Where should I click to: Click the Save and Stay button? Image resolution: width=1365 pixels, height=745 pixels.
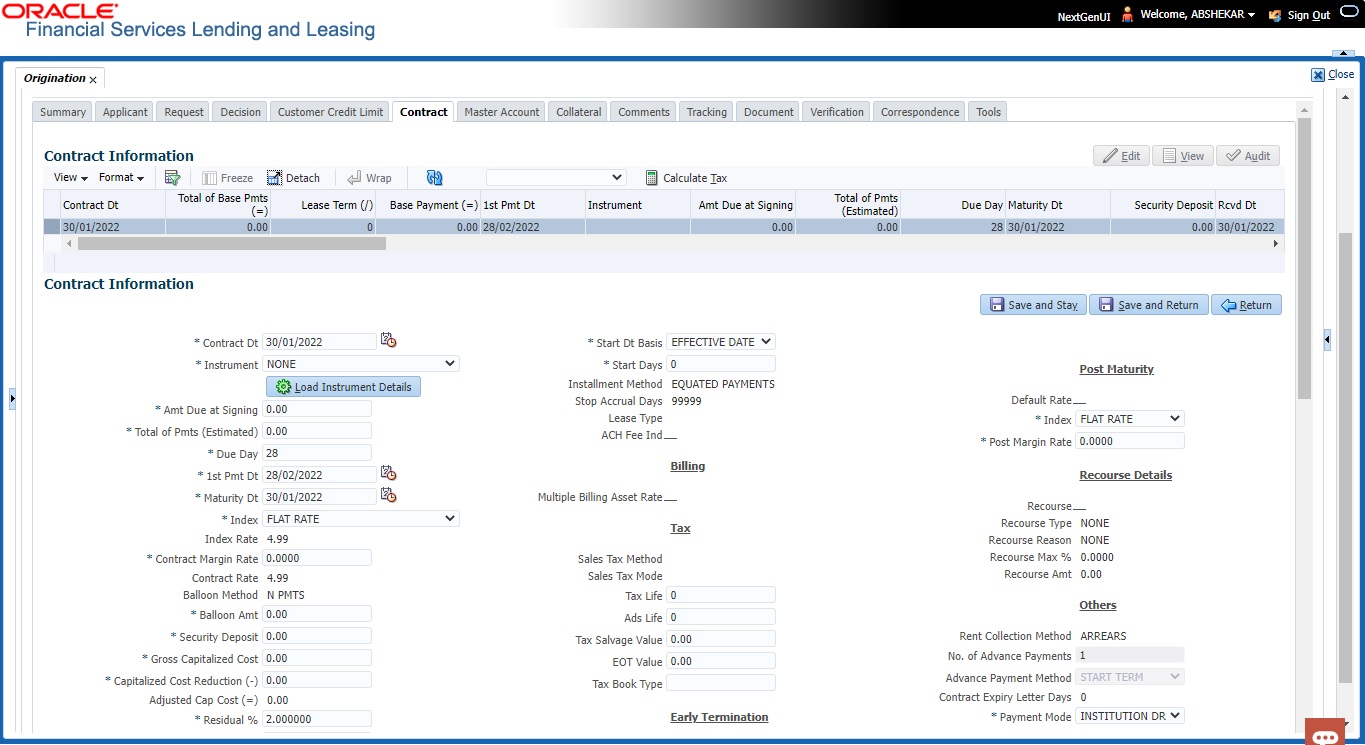(1033, 305)
